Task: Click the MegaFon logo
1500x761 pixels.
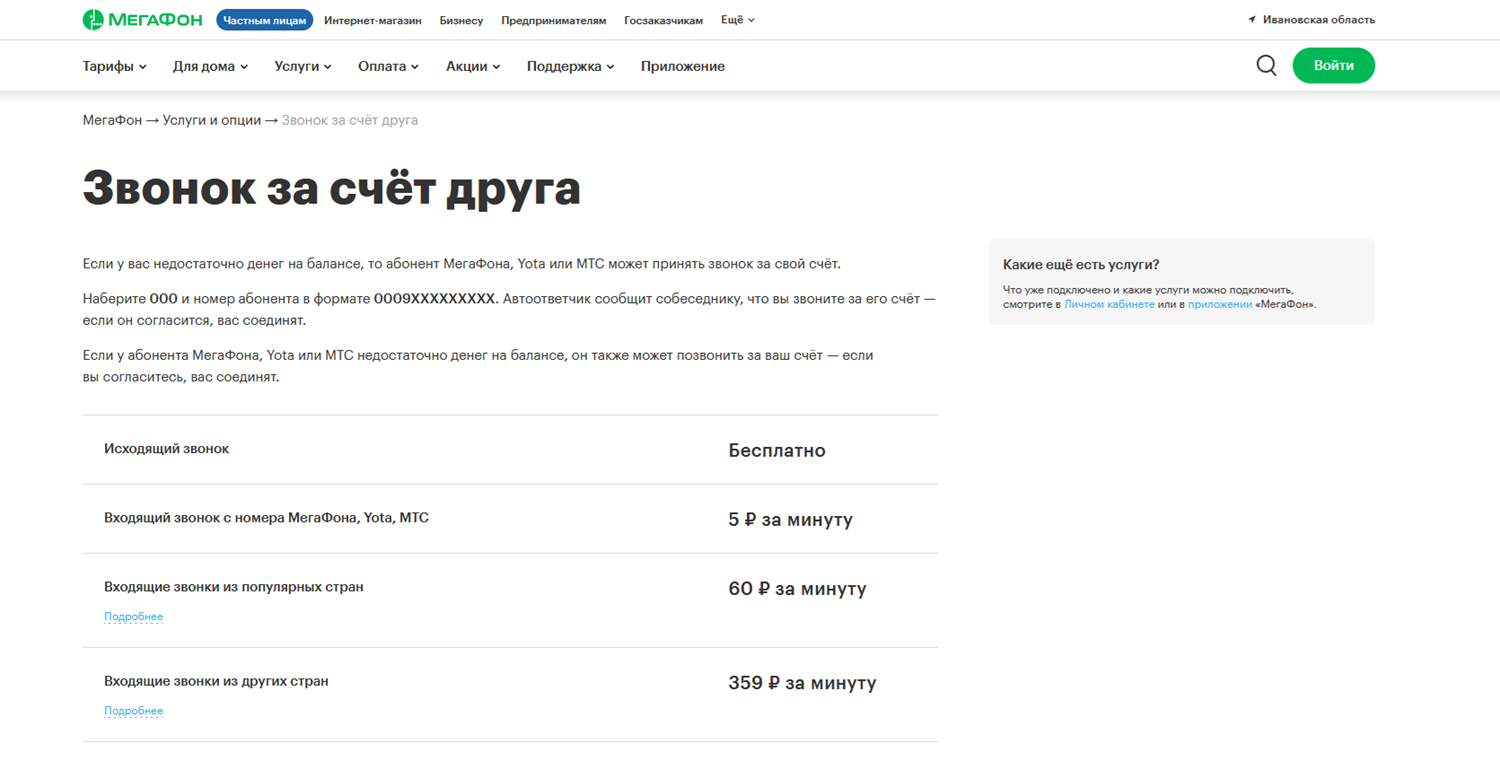Action: click(142, 20)
